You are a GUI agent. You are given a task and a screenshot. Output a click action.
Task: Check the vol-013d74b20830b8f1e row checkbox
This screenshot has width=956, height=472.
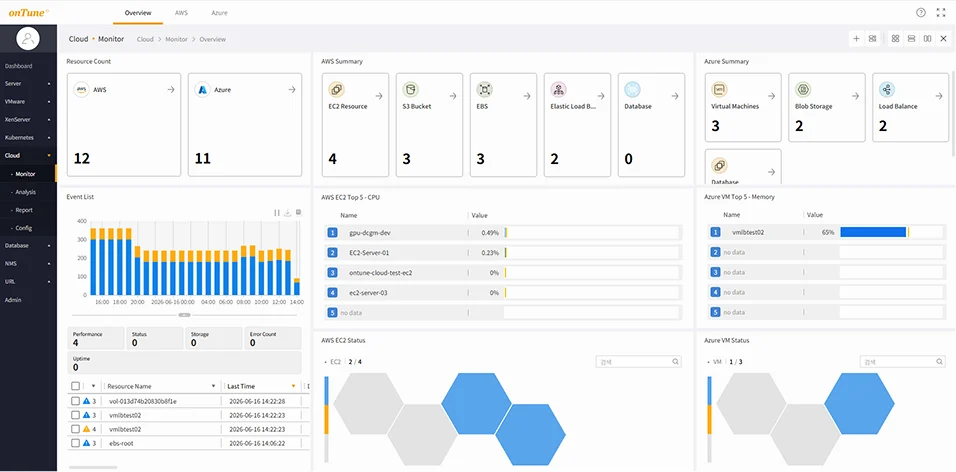(75, 401)
